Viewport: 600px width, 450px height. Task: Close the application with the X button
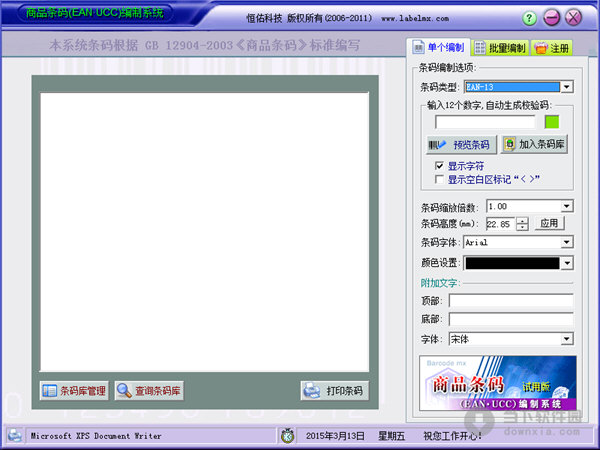(573, 18)
